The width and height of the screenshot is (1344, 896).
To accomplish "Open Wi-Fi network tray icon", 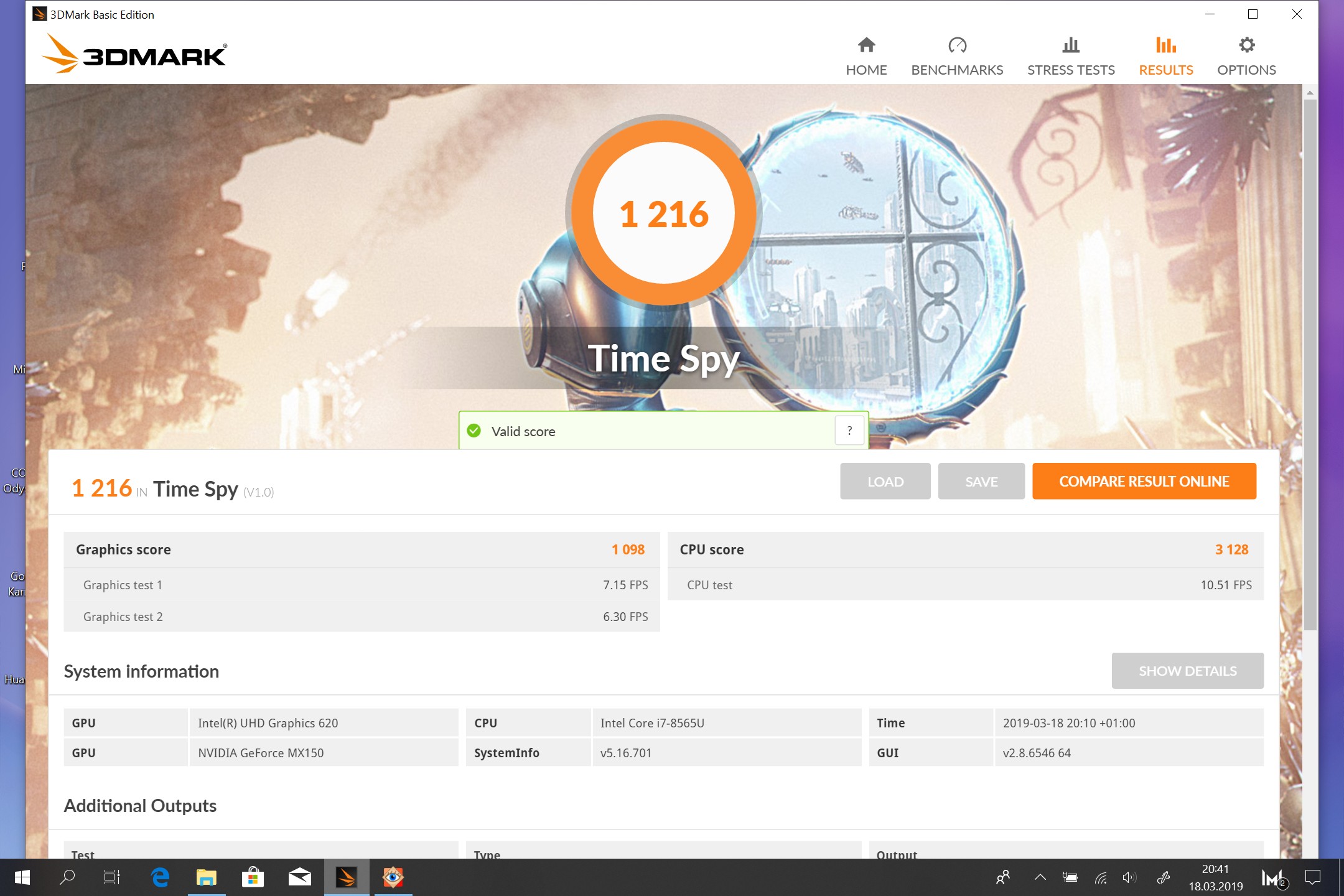I will [x=1101, y=877].
